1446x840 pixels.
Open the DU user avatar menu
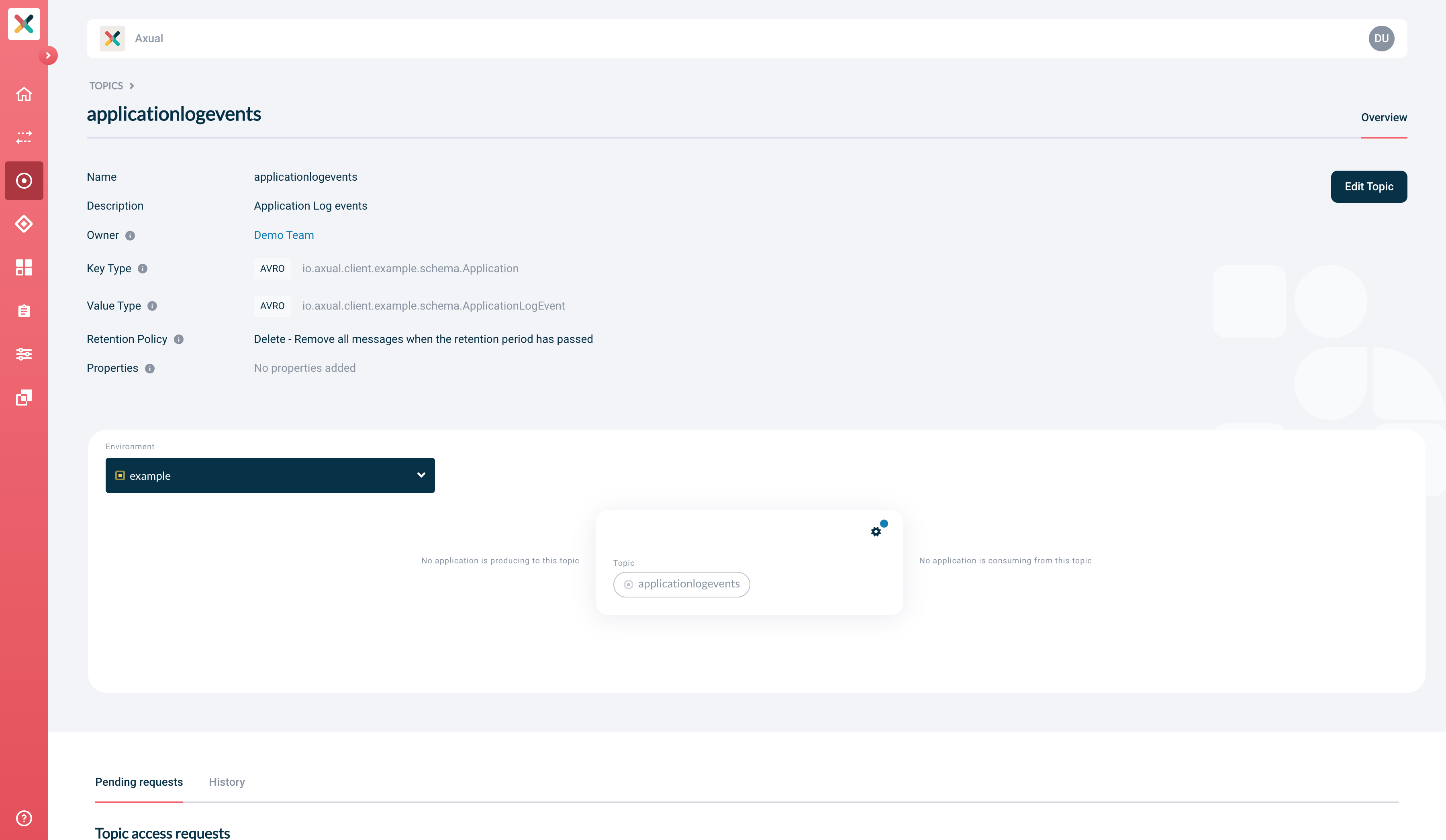click(1381, 39)
